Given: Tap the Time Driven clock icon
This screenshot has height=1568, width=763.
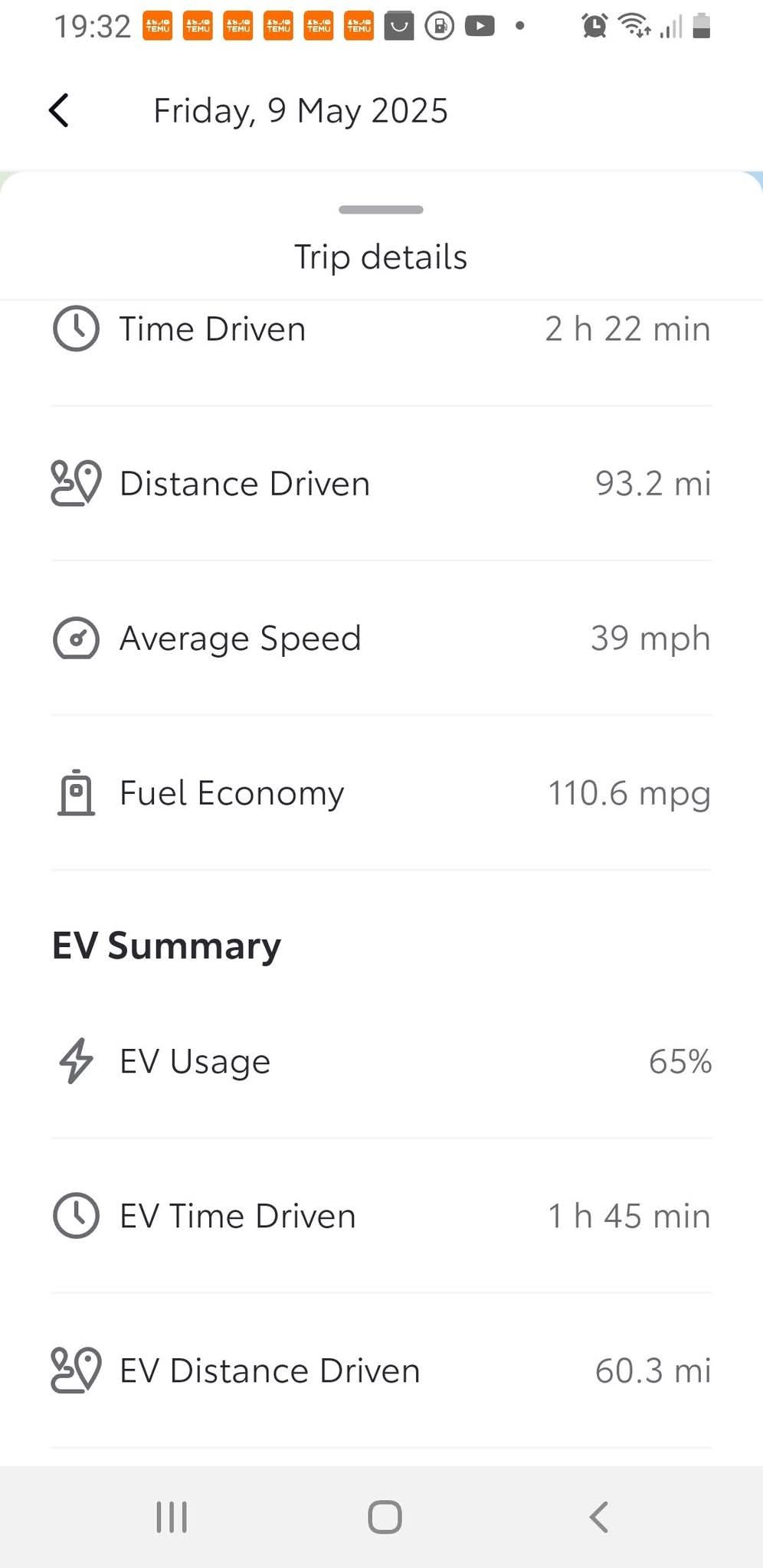Looking at the screenshot, I should pyautogui.click(x=76, y=329).
